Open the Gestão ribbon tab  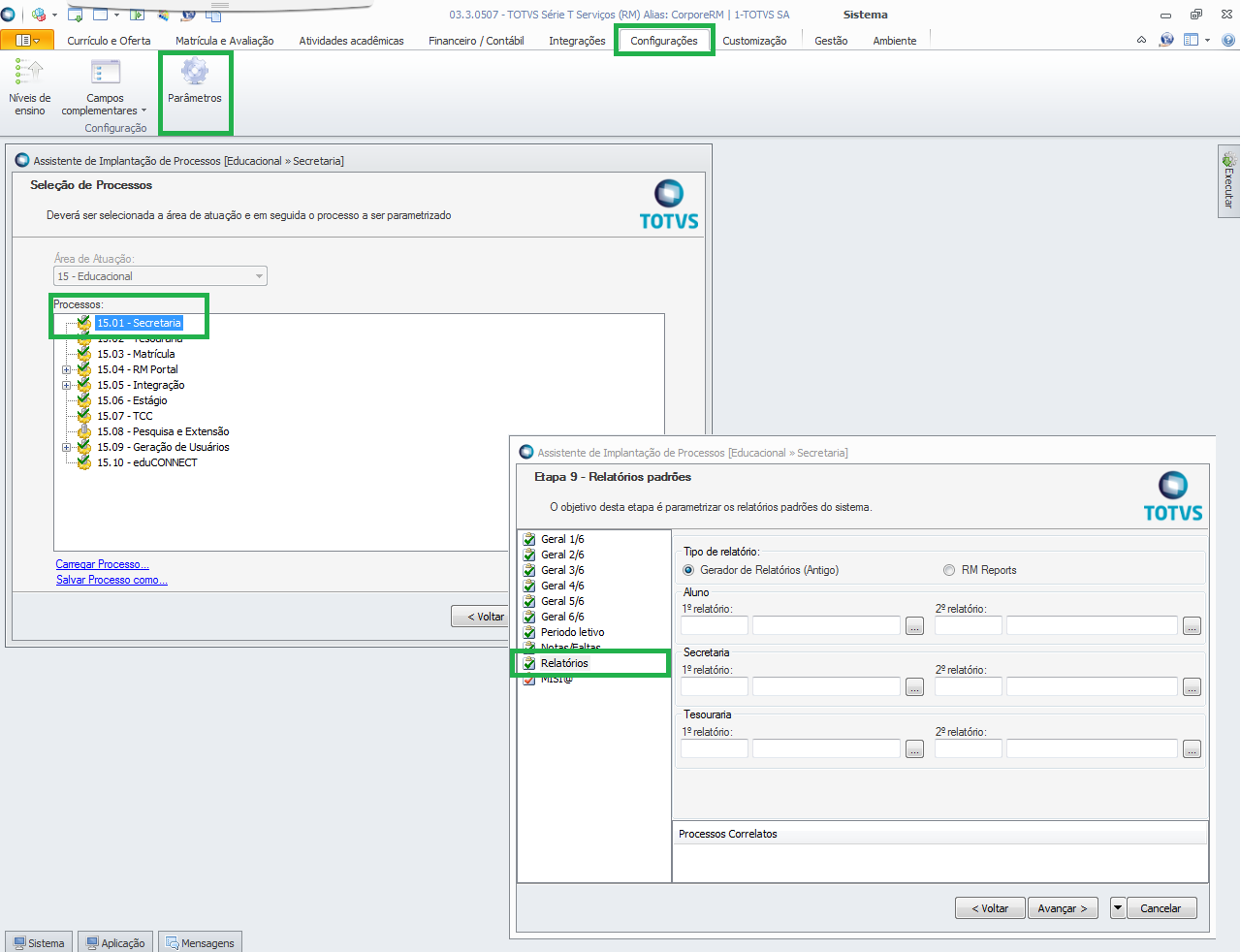pos(831,41)
